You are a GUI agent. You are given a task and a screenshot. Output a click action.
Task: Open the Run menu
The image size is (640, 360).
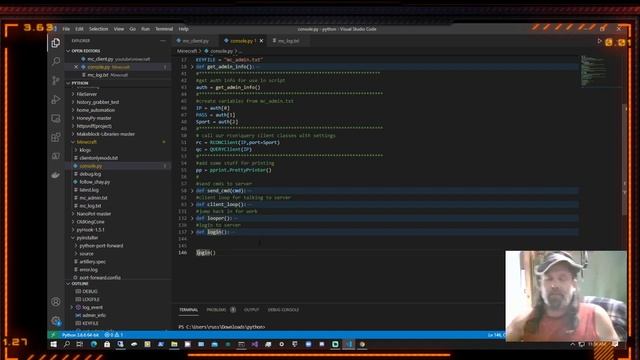pos(145,29)
